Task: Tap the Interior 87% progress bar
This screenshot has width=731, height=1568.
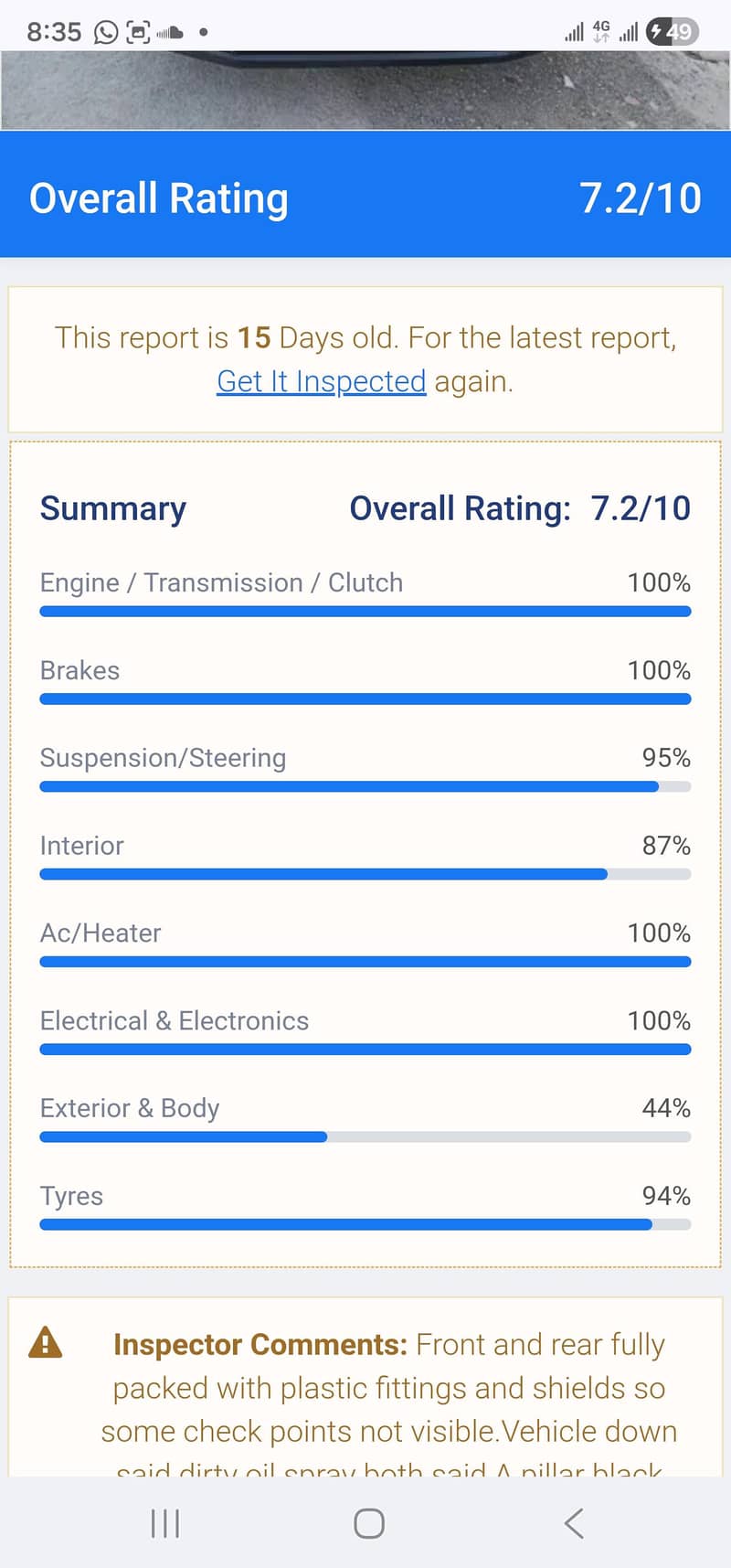Action: point(365,875)
